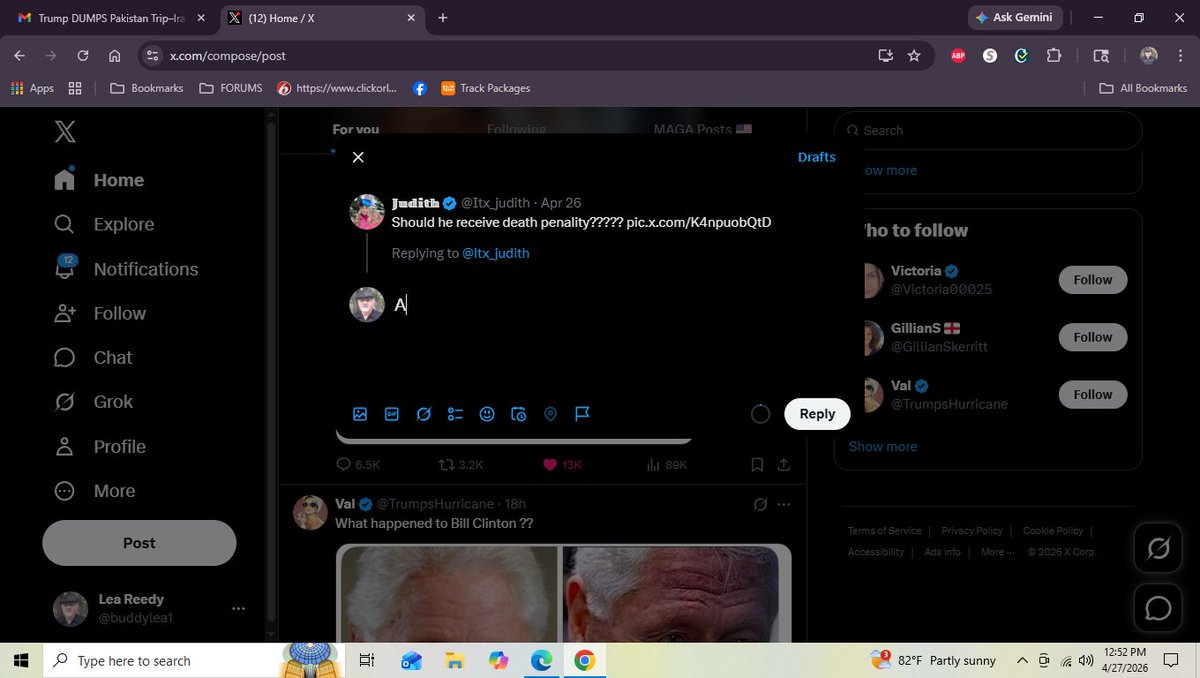Open Follow in sidebar

[101, 313]
